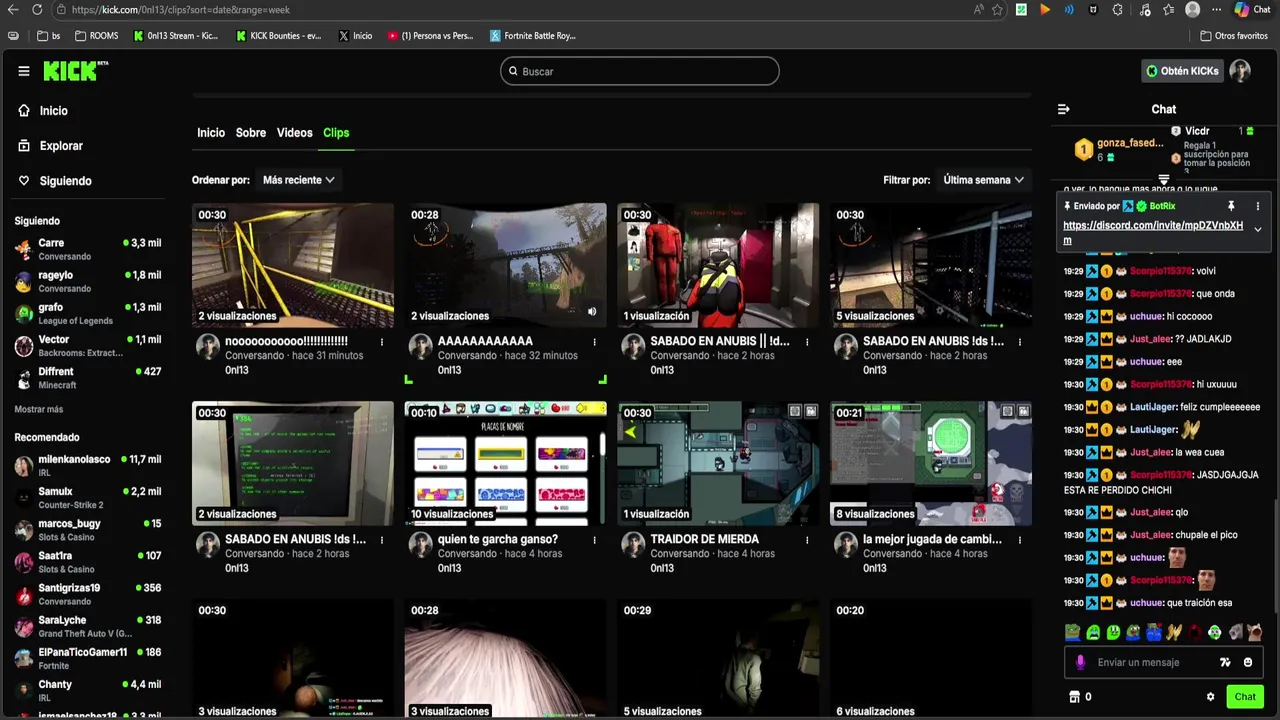Open Chanty's IRL channel in recommended
1280x720 pixels.
point(88,690)
